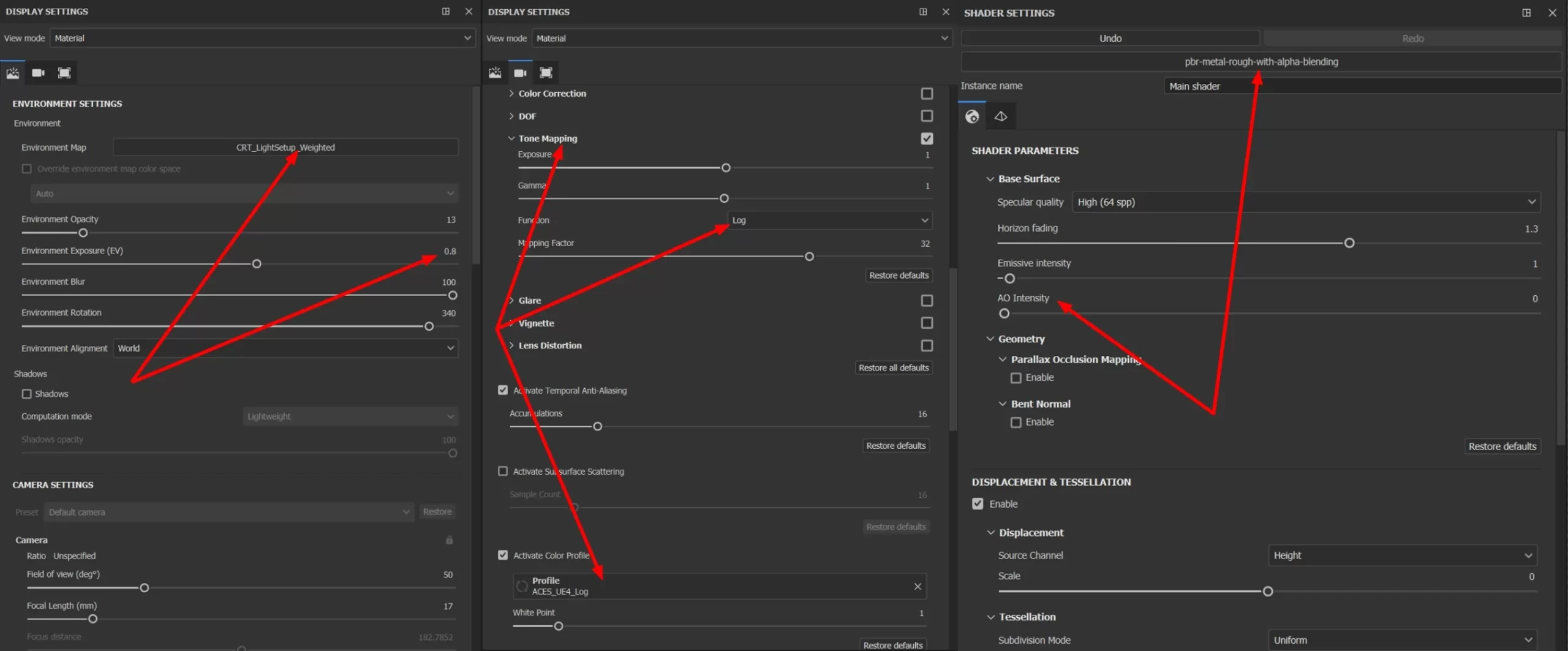The image size is (1568, 651).
Task: Open viewport tab icon in left Display Settings
Action: tap(64, 73)
